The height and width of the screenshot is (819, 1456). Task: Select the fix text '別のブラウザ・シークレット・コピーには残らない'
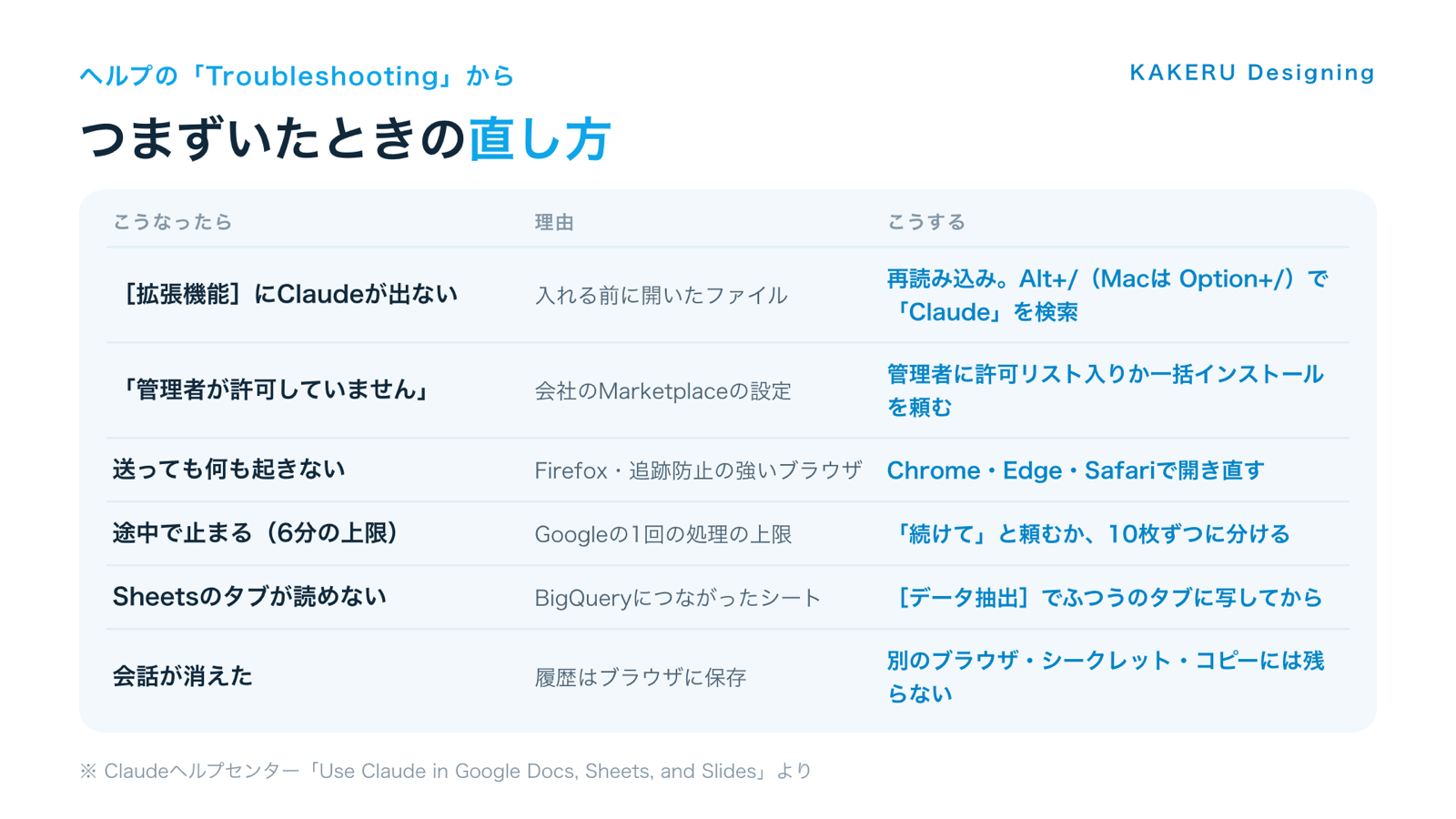pyautogui.click(x=1106, y=677)
